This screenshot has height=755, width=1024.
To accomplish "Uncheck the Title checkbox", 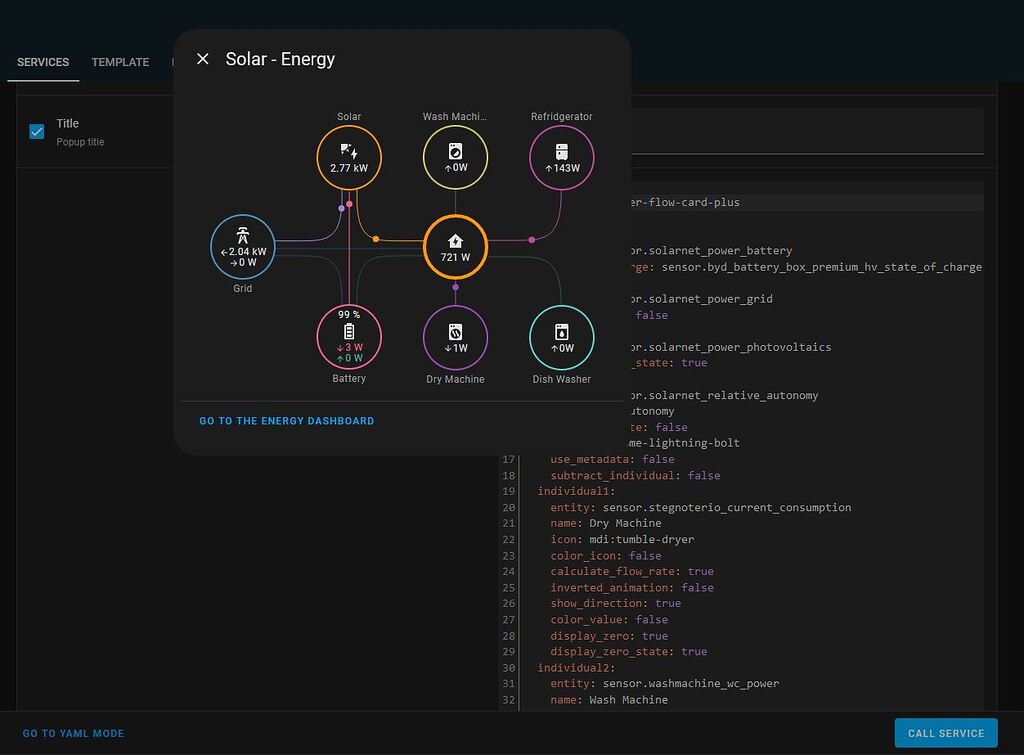I will [37, 131].
